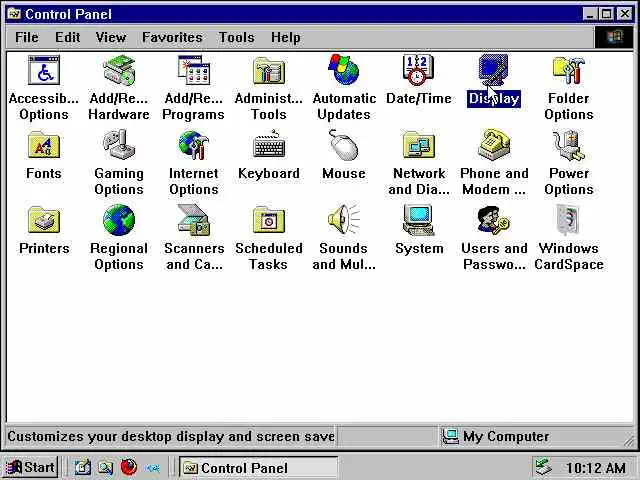Open the Help menu
Screen dimensions: 640x480
tap(286, 38)
